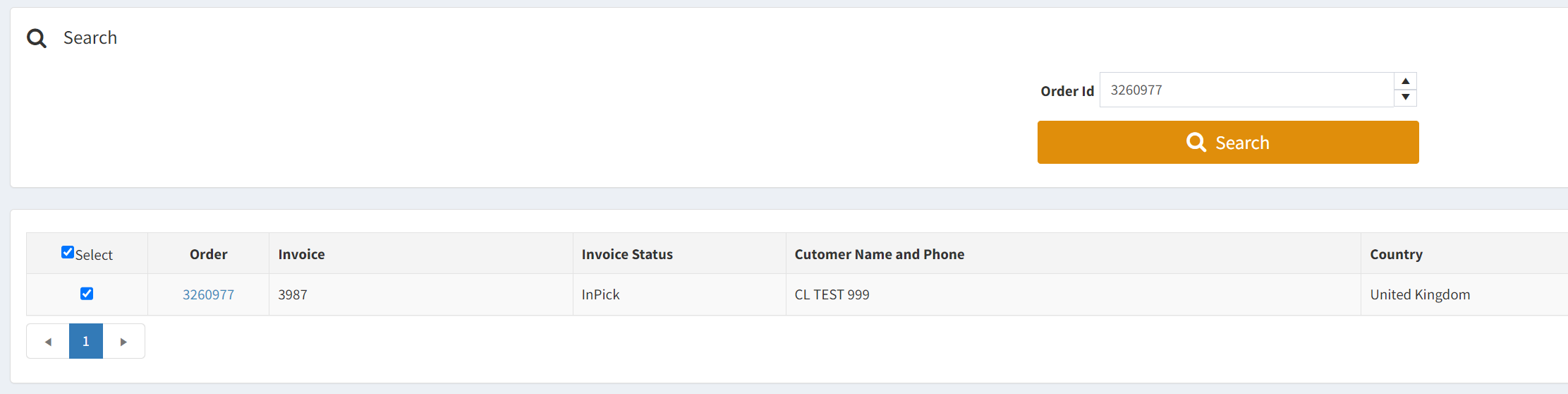The width and height of the screenshot is (1568, 394).
Task: Increment Order Id with up arrow
Action: tap(1405, 81)
